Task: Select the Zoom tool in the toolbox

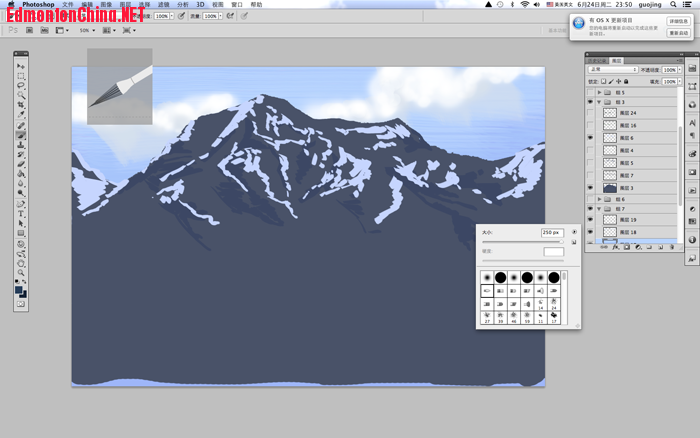Action: point(21,272)
